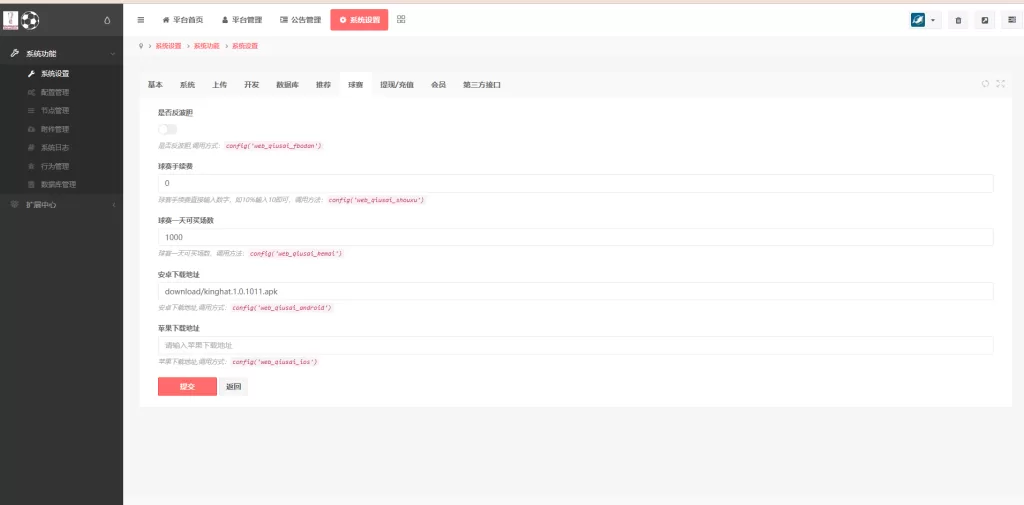Image resolution: width=1024 pixels, height=505 pixels.
Task: Click the refresh icon on settings panel
Action: pos(985,84)
